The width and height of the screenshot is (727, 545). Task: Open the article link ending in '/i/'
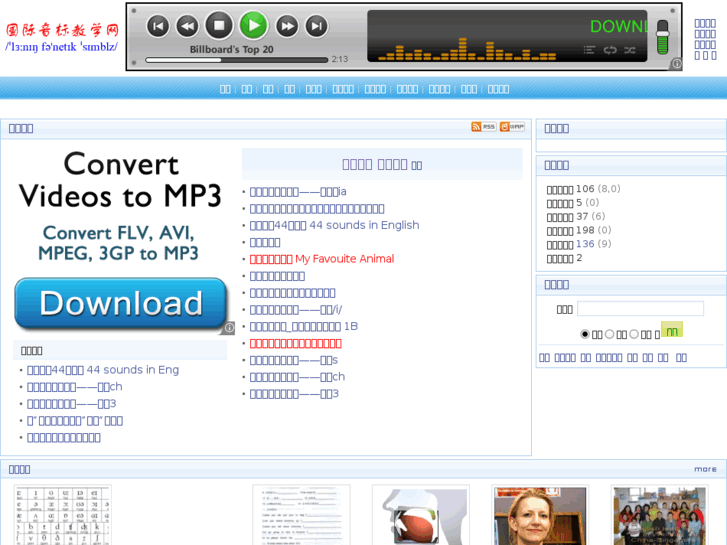point(295,309)
